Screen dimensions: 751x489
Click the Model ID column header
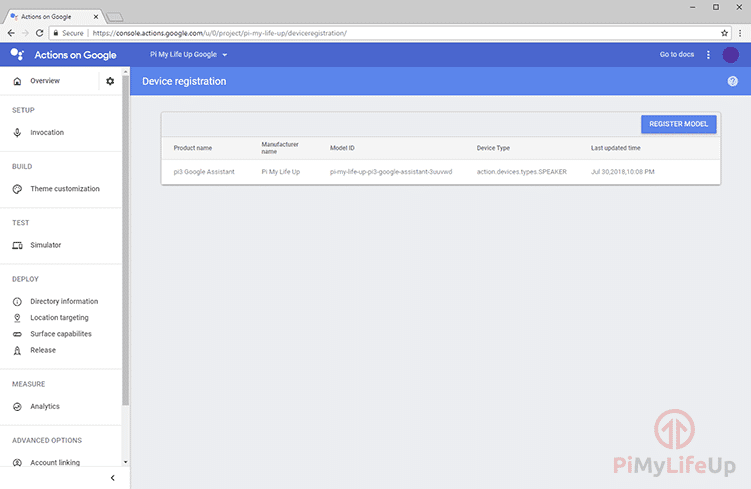point(342,148)
